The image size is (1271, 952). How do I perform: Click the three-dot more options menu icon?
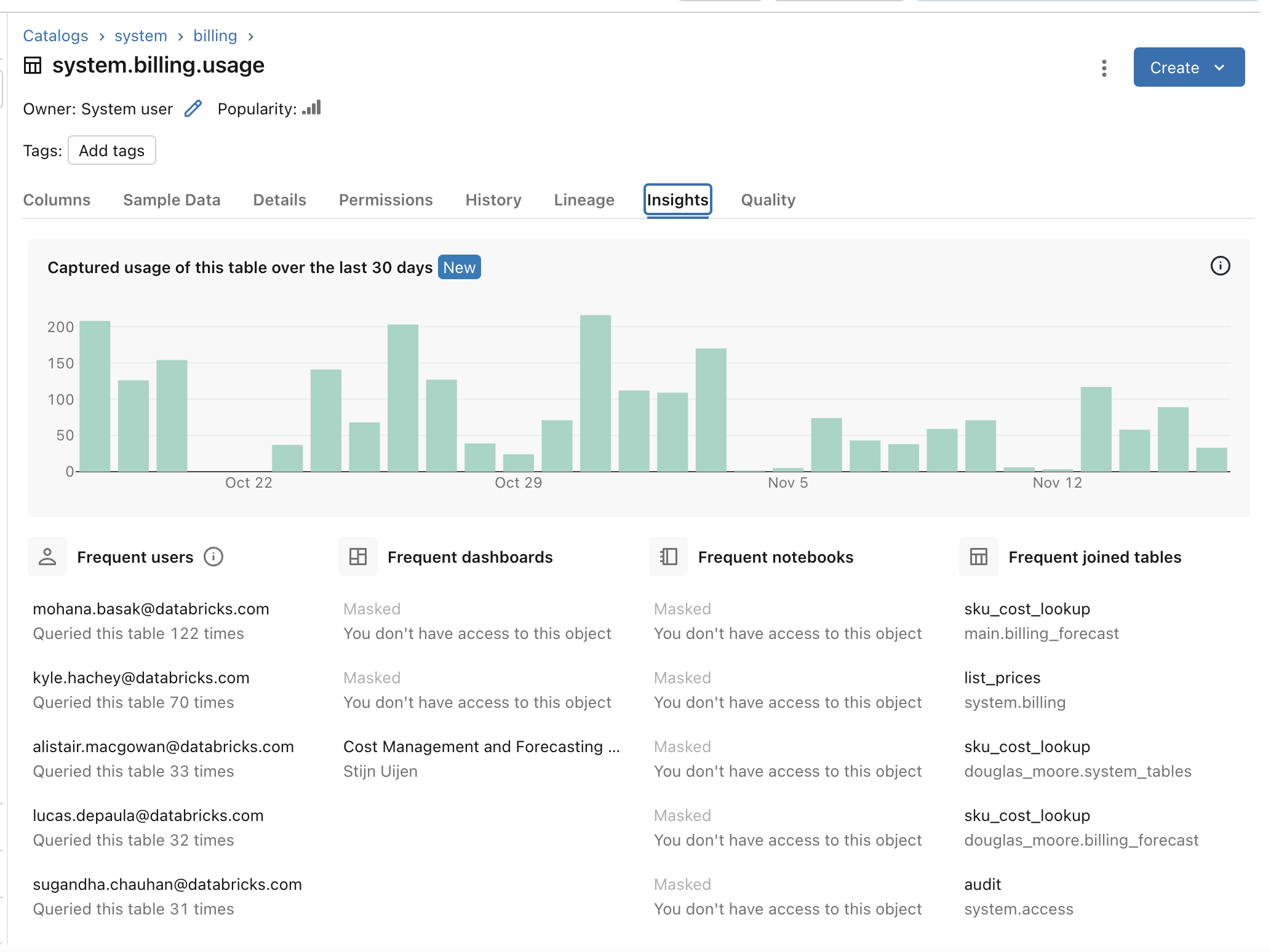click(1104, 67)
